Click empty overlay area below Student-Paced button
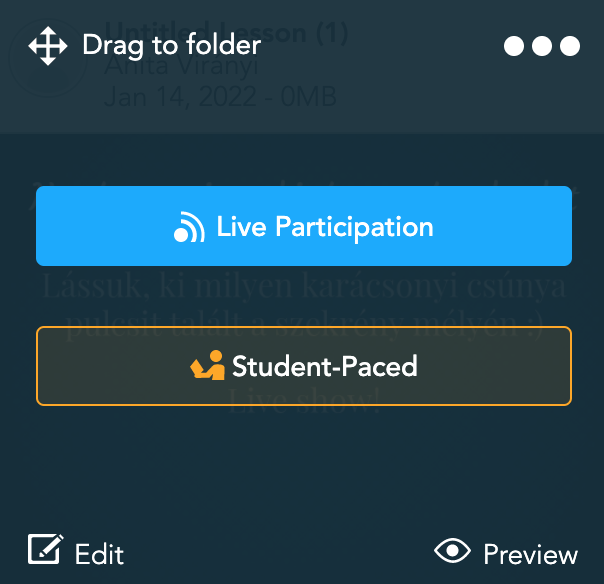This screenshot has width=604, height=584. 304,470
